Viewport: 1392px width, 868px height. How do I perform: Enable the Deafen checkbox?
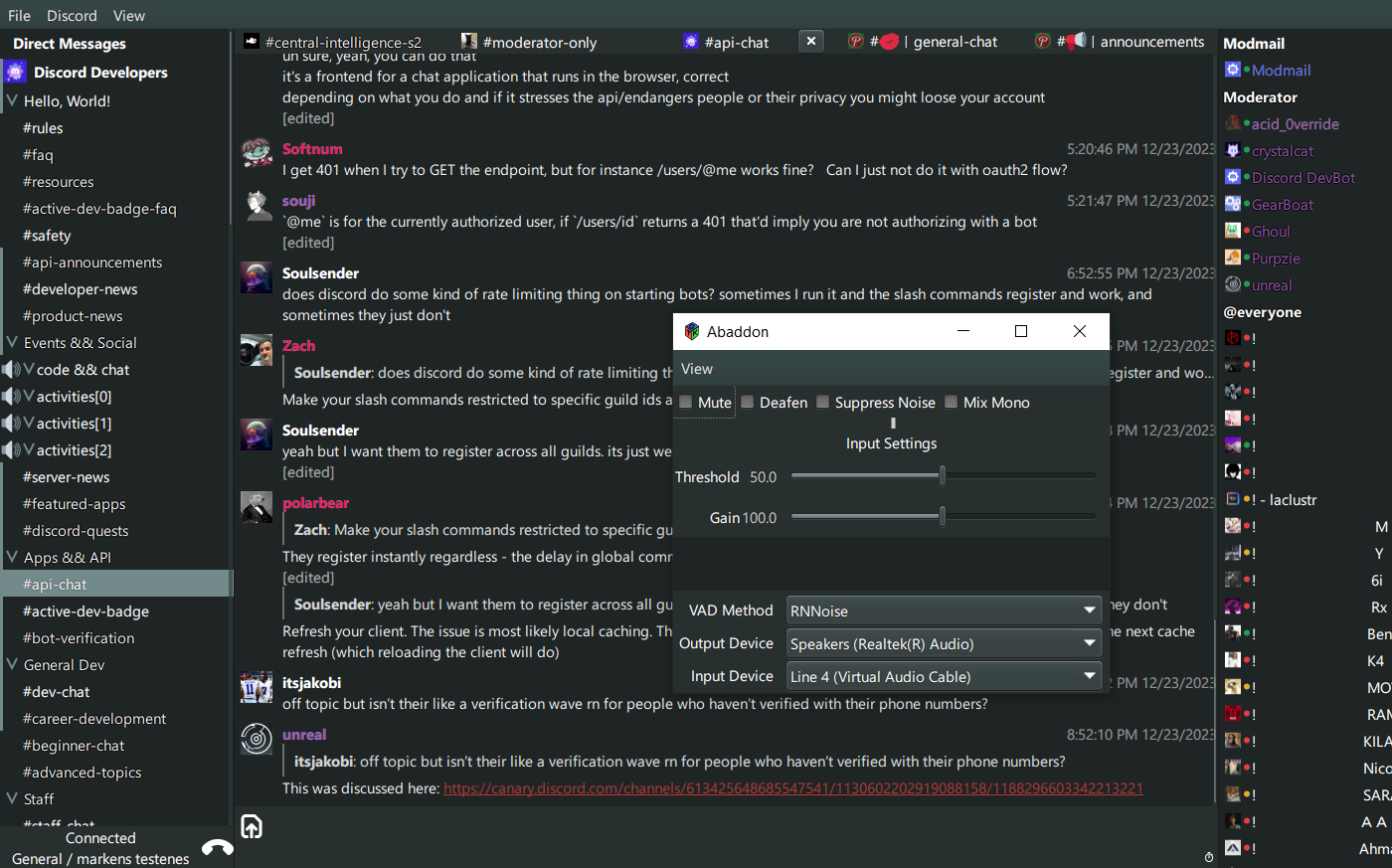pyautogui.click(x=748, y=402)
